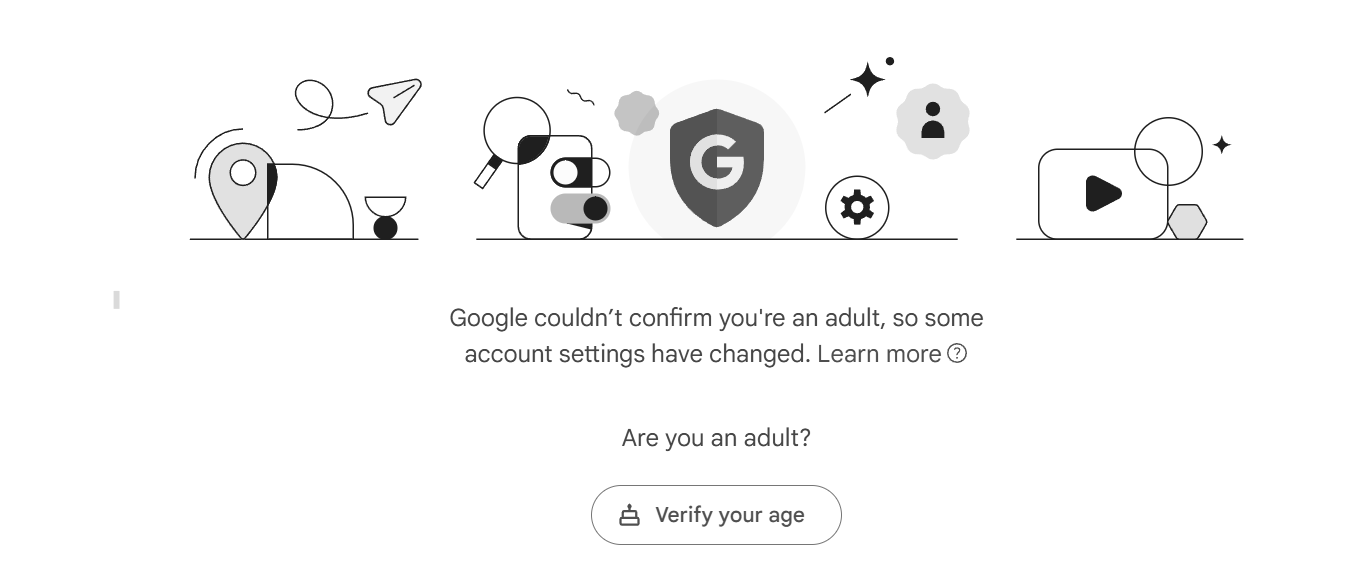Click the gray hexagon beside the video

[x=1187, y=222]
